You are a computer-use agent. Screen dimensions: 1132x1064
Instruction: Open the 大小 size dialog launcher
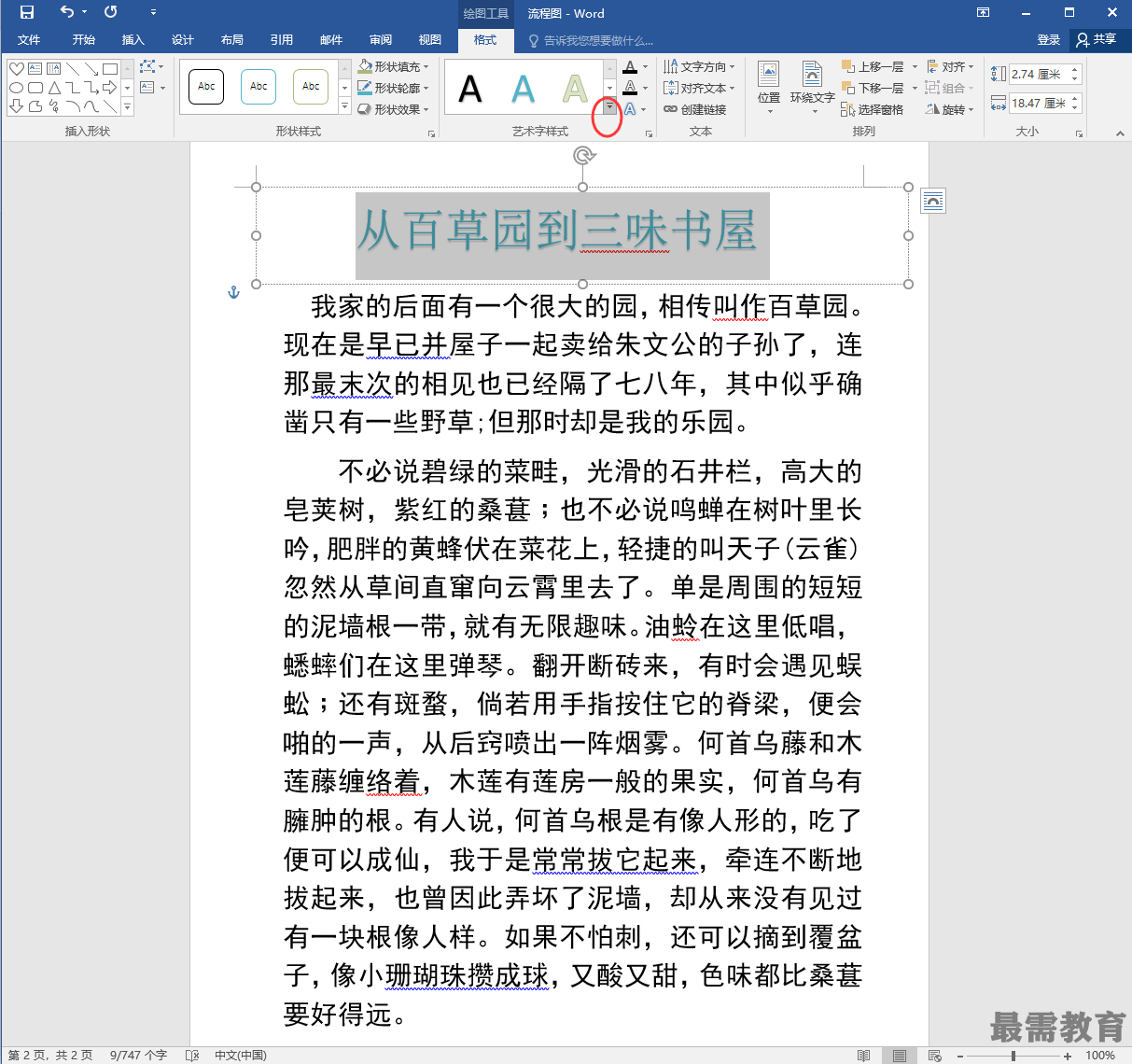tap(1080, 133)
